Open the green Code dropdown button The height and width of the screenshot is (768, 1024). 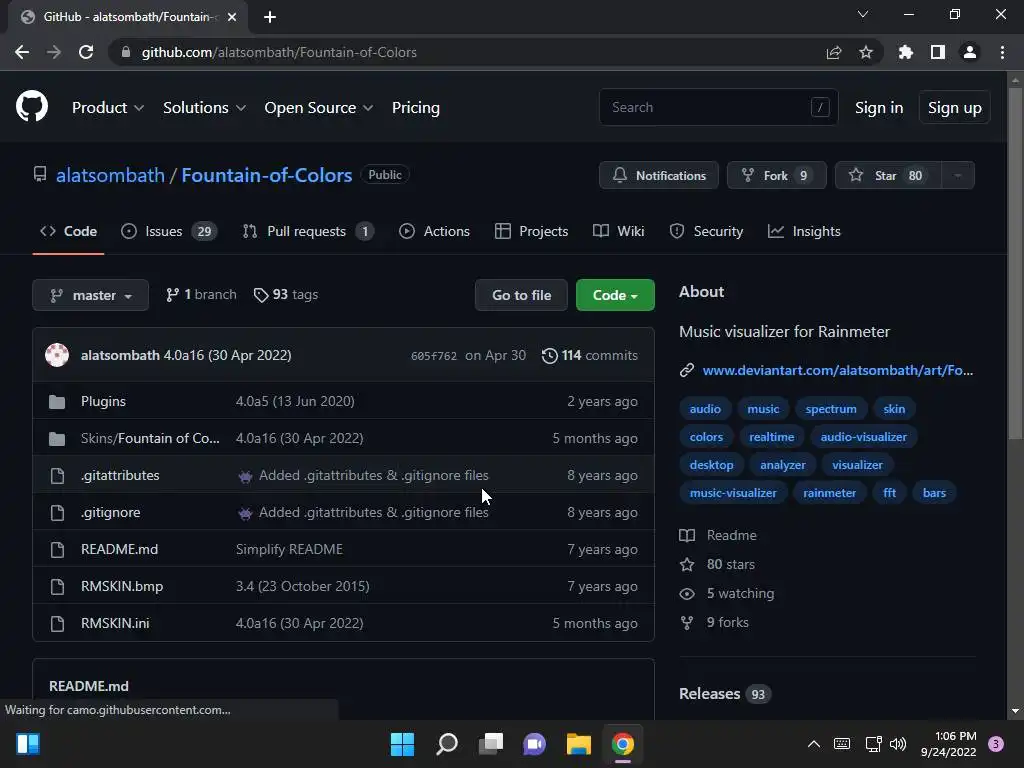click(x=615, y=295)
